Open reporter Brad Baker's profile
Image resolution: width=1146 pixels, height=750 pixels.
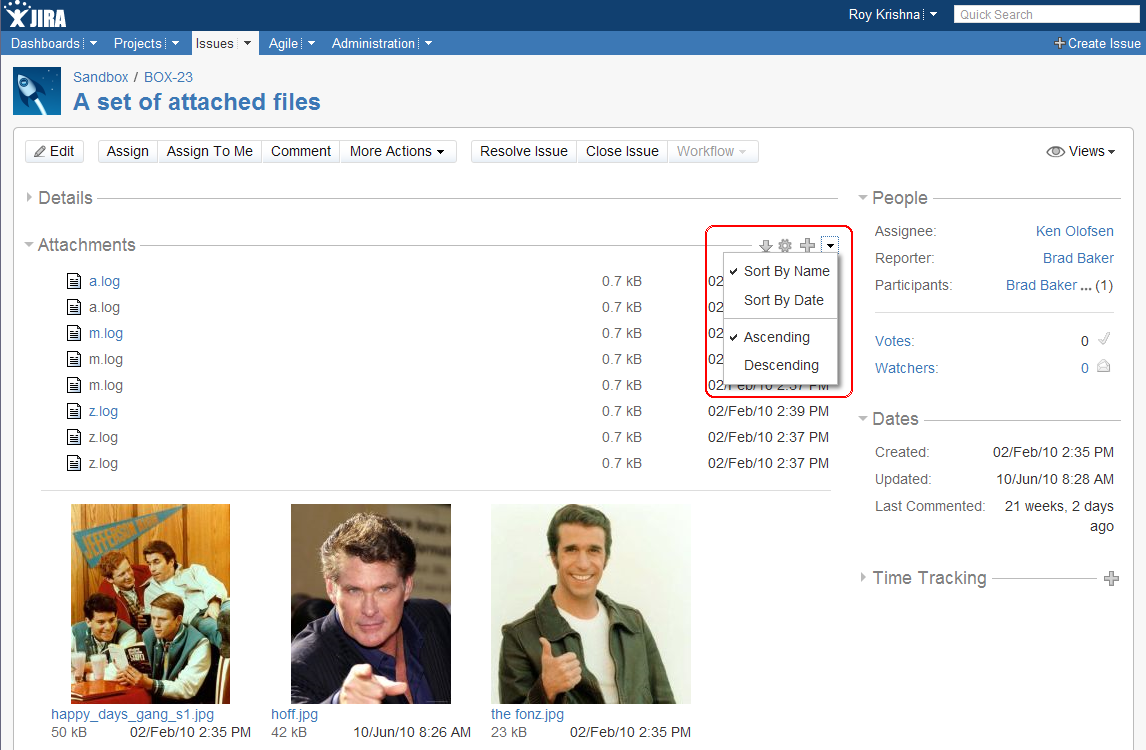click(1078, 258)
